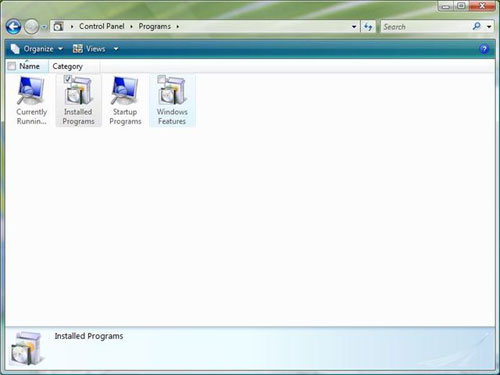The image size is (500, 375).
Task: Go back with the blue Back arrow
Action: (14, 27)
